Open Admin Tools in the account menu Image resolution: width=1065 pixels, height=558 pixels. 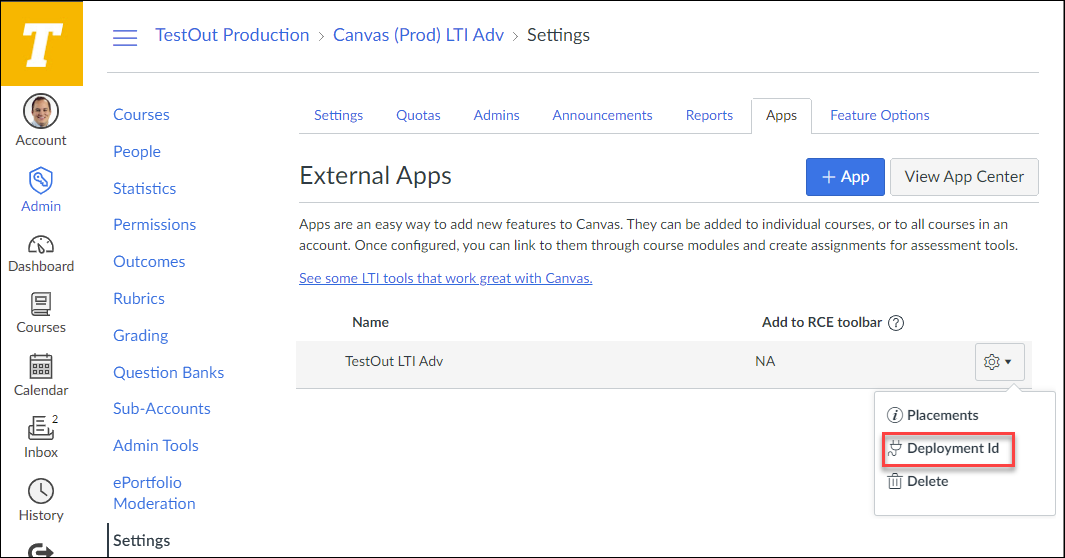point(156,445)
